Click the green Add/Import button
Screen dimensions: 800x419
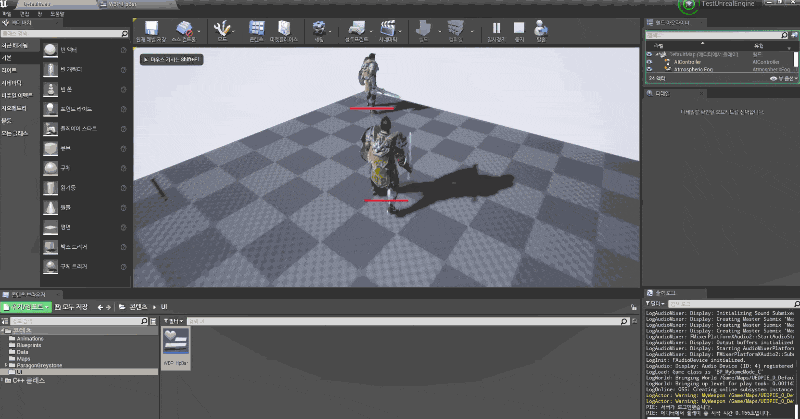27,307
